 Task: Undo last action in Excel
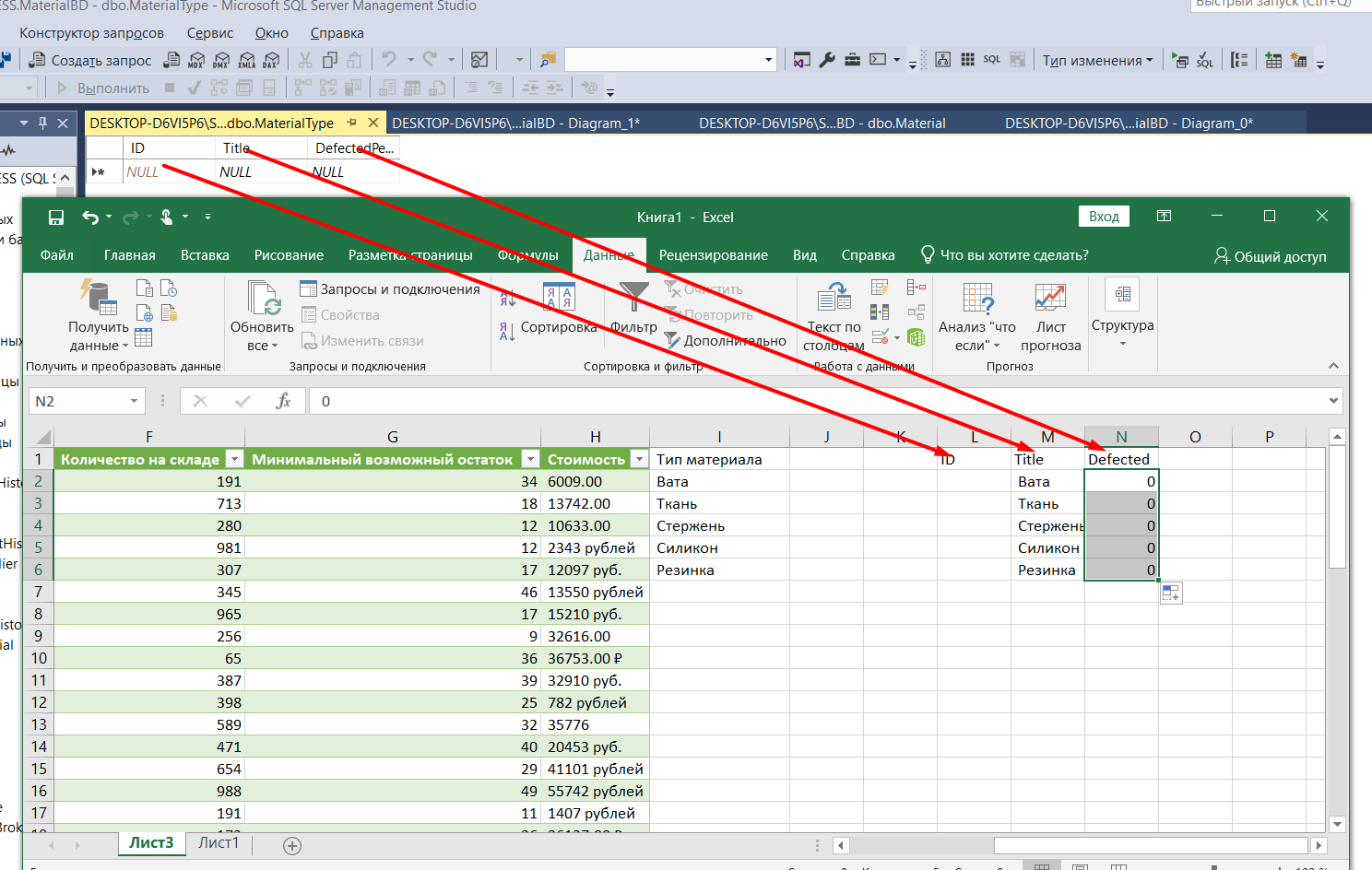point(89,217)
